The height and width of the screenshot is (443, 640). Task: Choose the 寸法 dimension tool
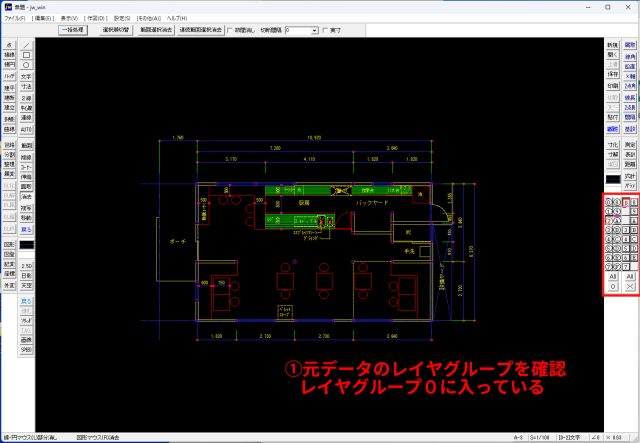point(27,87)
